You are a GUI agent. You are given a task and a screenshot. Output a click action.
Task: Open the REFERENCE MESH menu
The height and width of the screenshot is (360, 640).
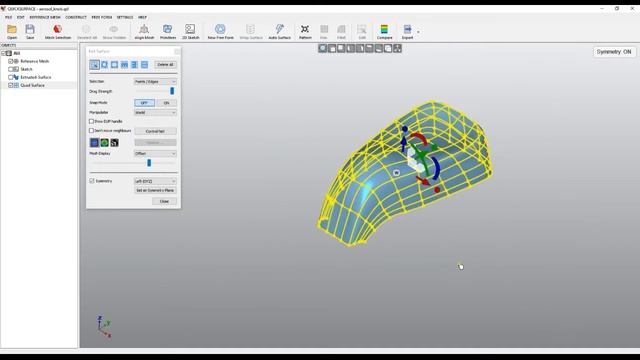click(45, 17)
